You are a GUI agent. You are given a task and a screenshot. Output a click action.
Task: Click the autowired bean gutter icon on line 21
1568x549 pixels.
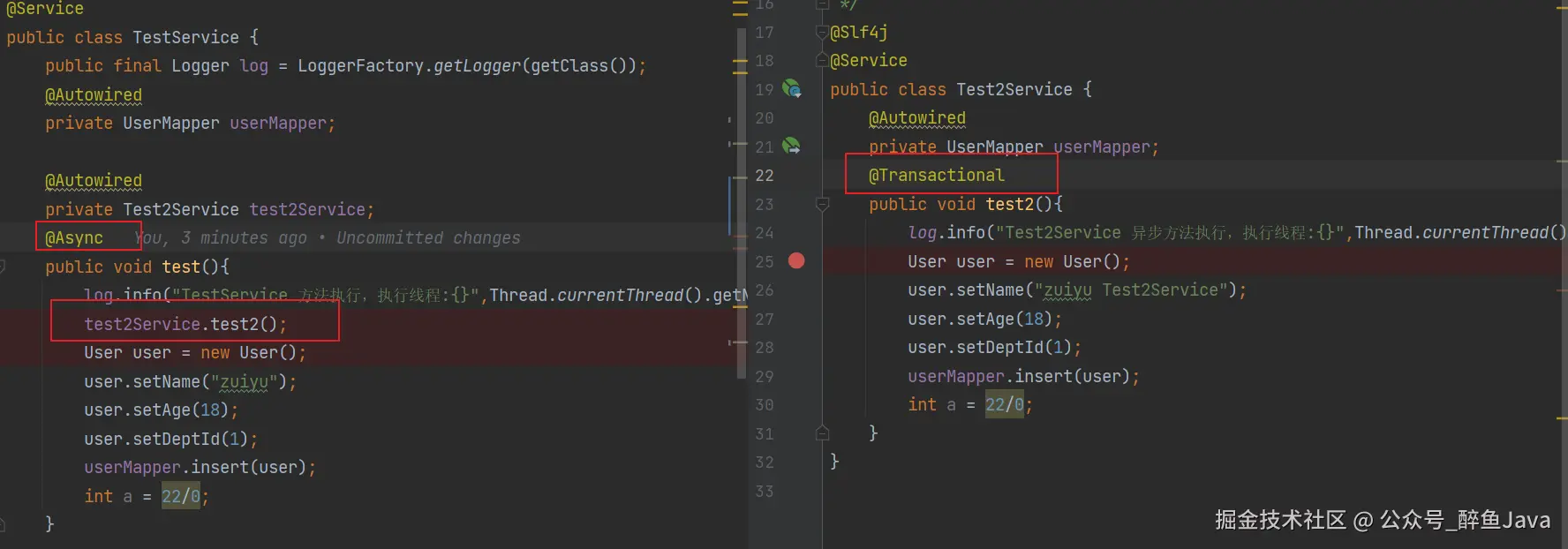pyautogui.click(x=792, y=146)
